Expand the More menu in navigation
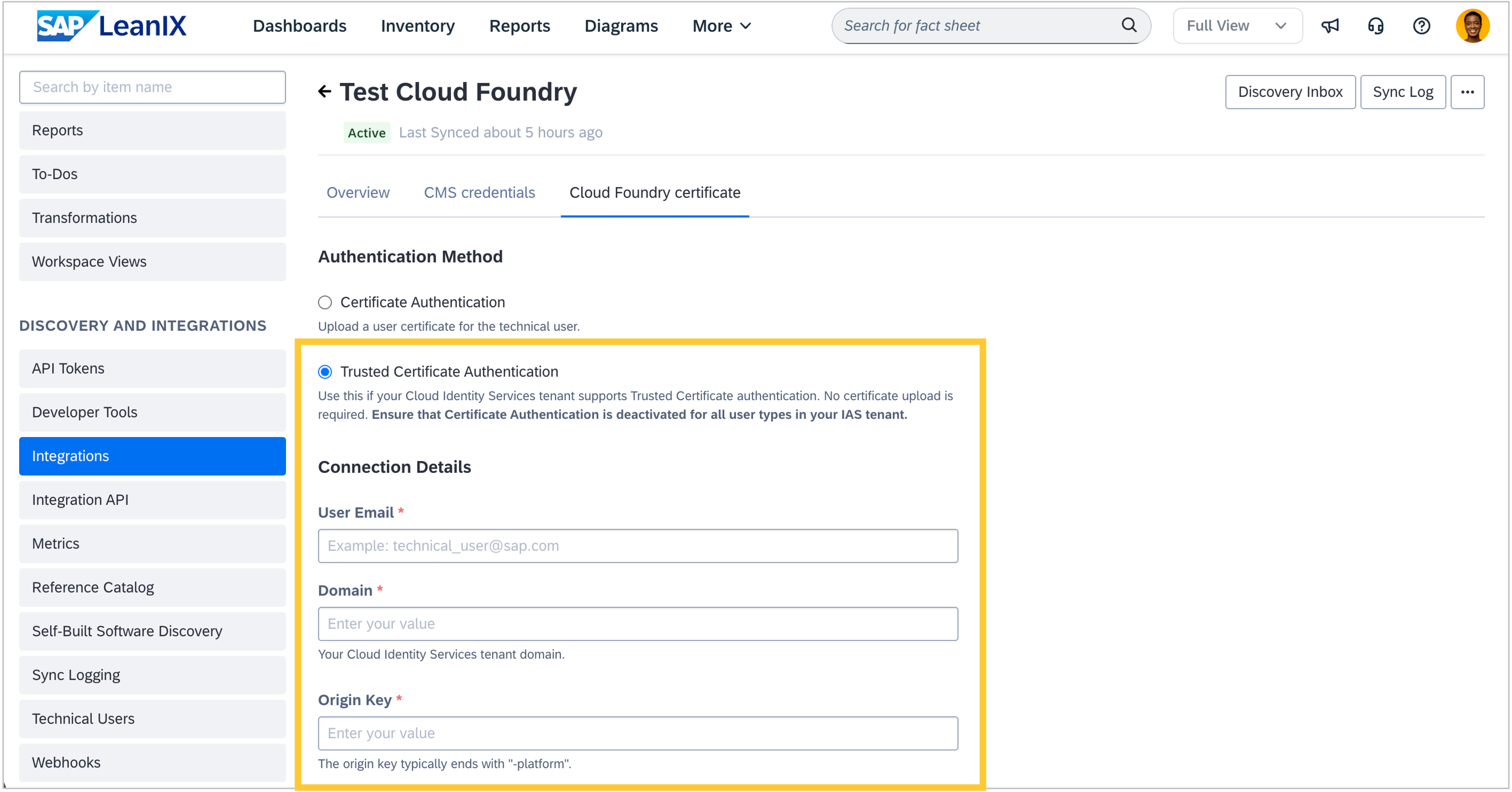The height and width of the screenshot is (792, 1512). pos(721,26)
